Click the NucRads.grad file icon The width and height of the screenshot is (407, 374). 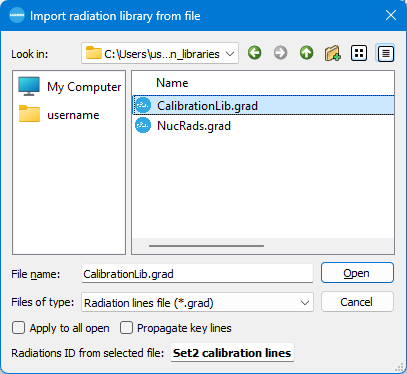(143, 126)
